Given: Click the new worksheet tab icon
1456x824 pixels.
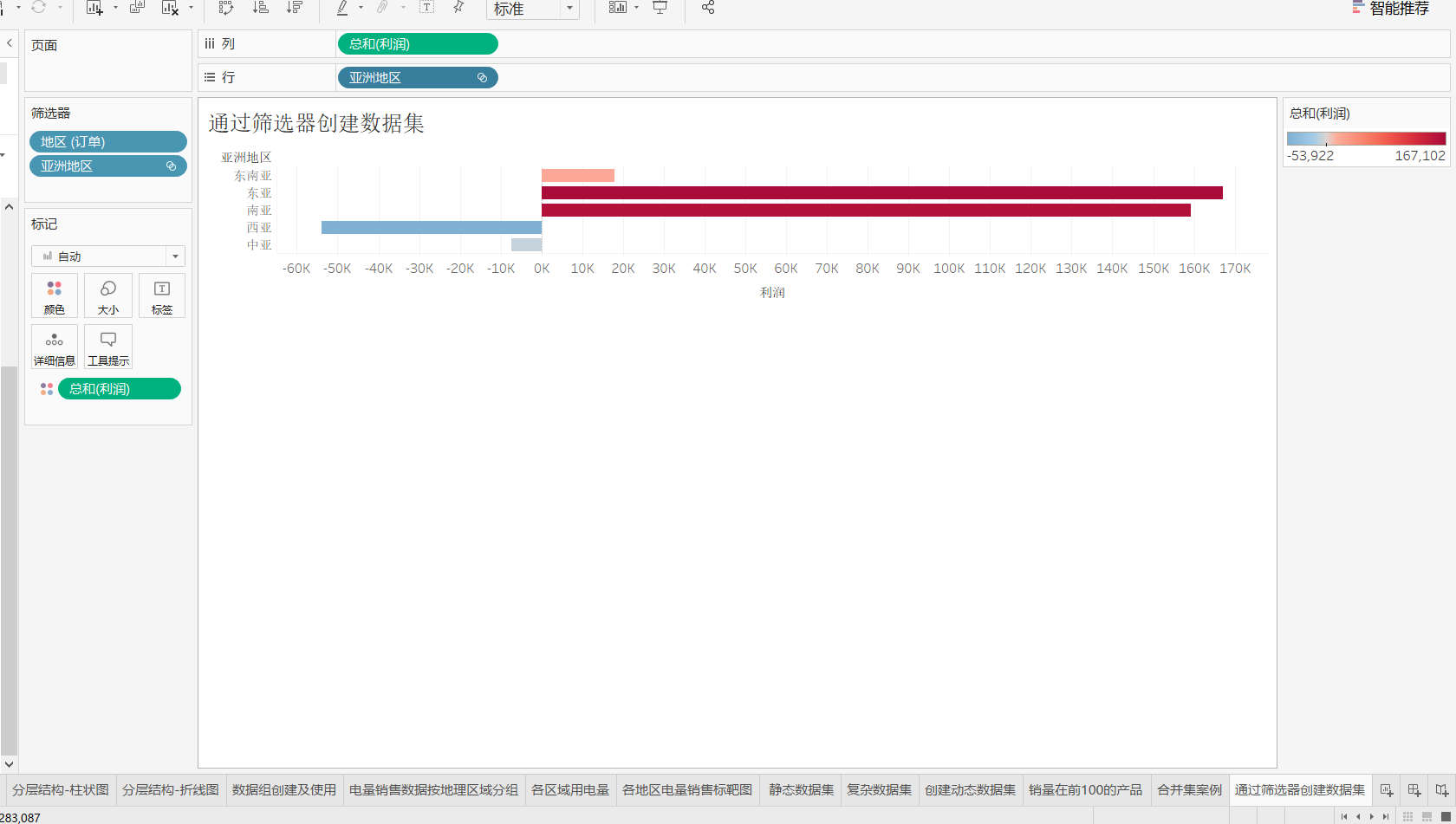Looking at the screenshot, I should [x=1387, y=790].
